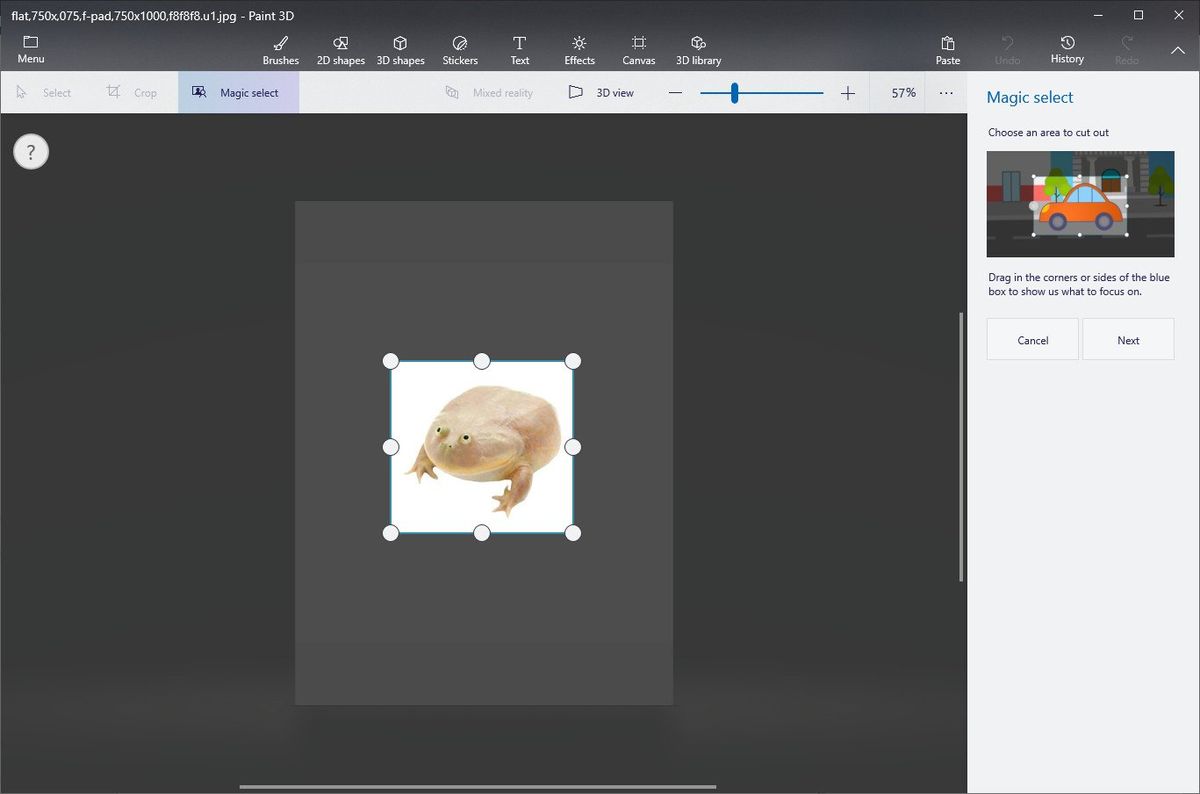Screen dimensions: 1200x794
Task: Activate the Magic select tool
Action: pos(238,91)
